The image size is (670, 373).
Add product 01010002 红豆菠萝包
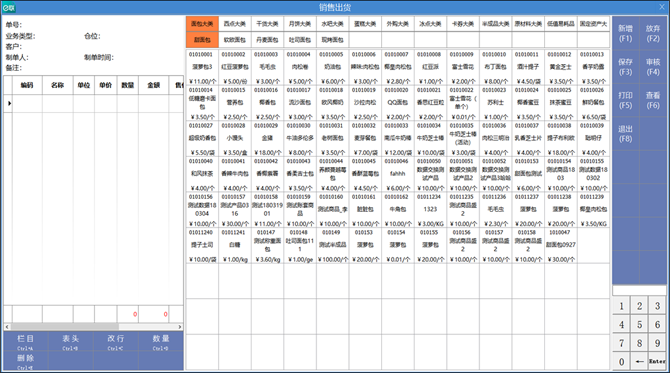tap(235, 67)
